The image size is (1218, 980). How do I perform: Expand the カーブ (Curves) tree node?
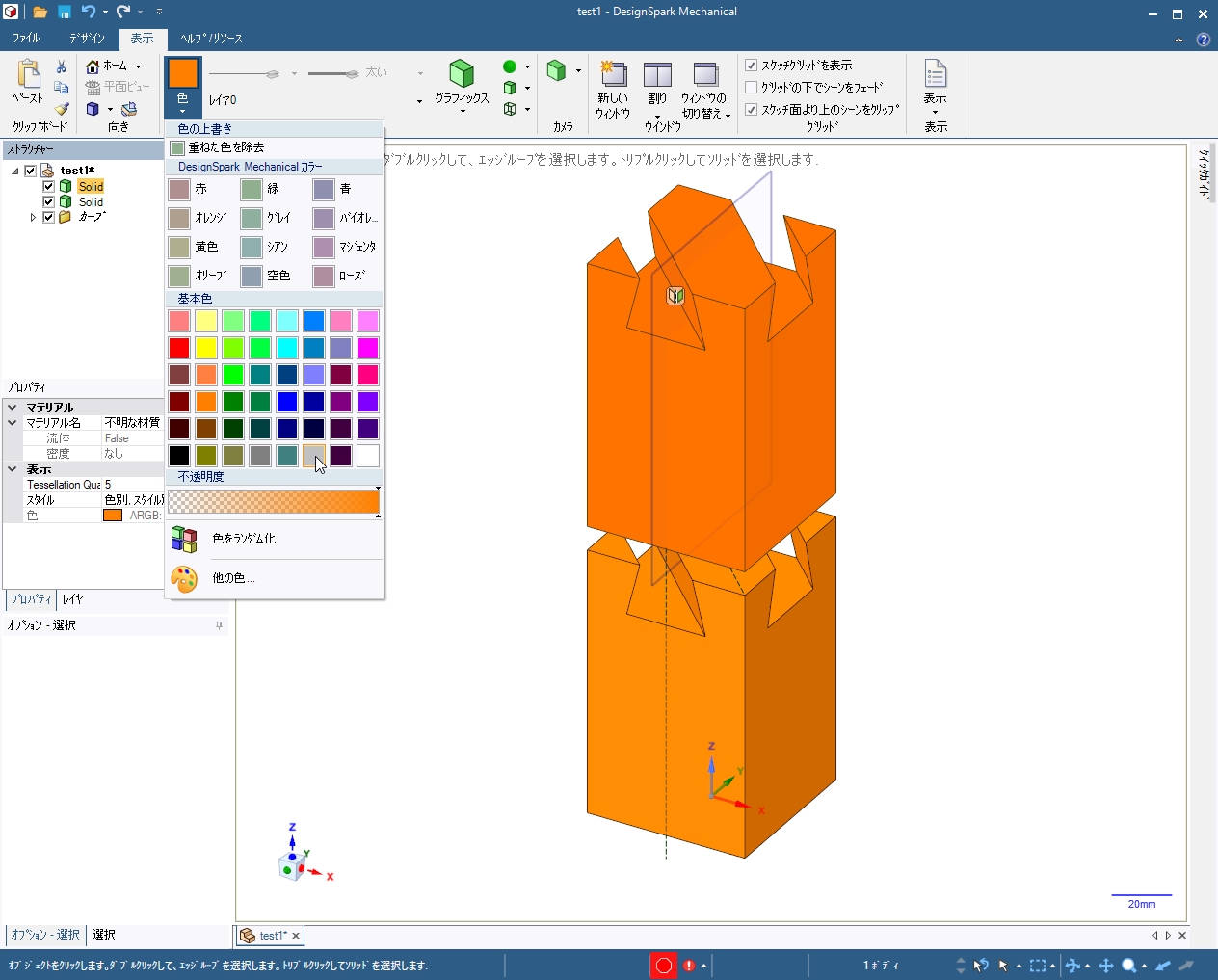(33, 218)
